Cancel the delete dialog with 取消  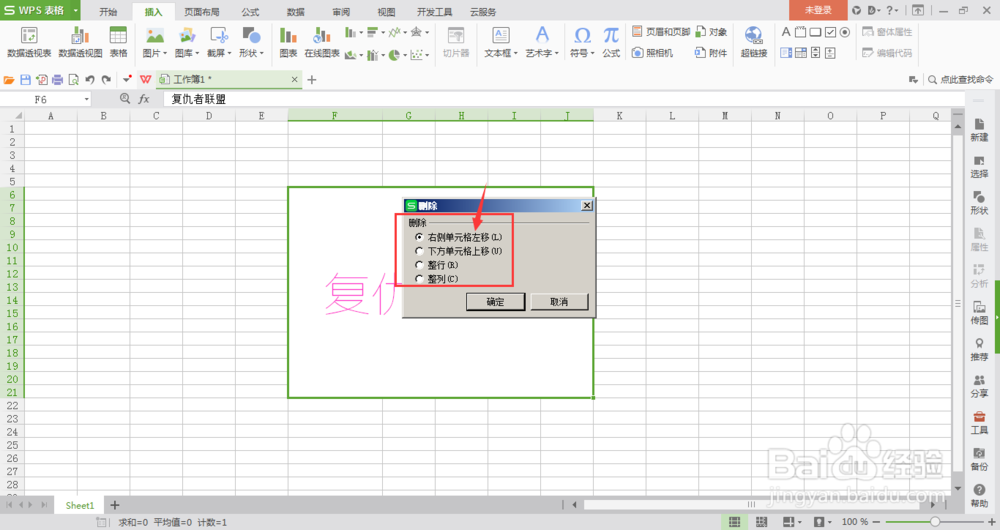tap(559, 302)
